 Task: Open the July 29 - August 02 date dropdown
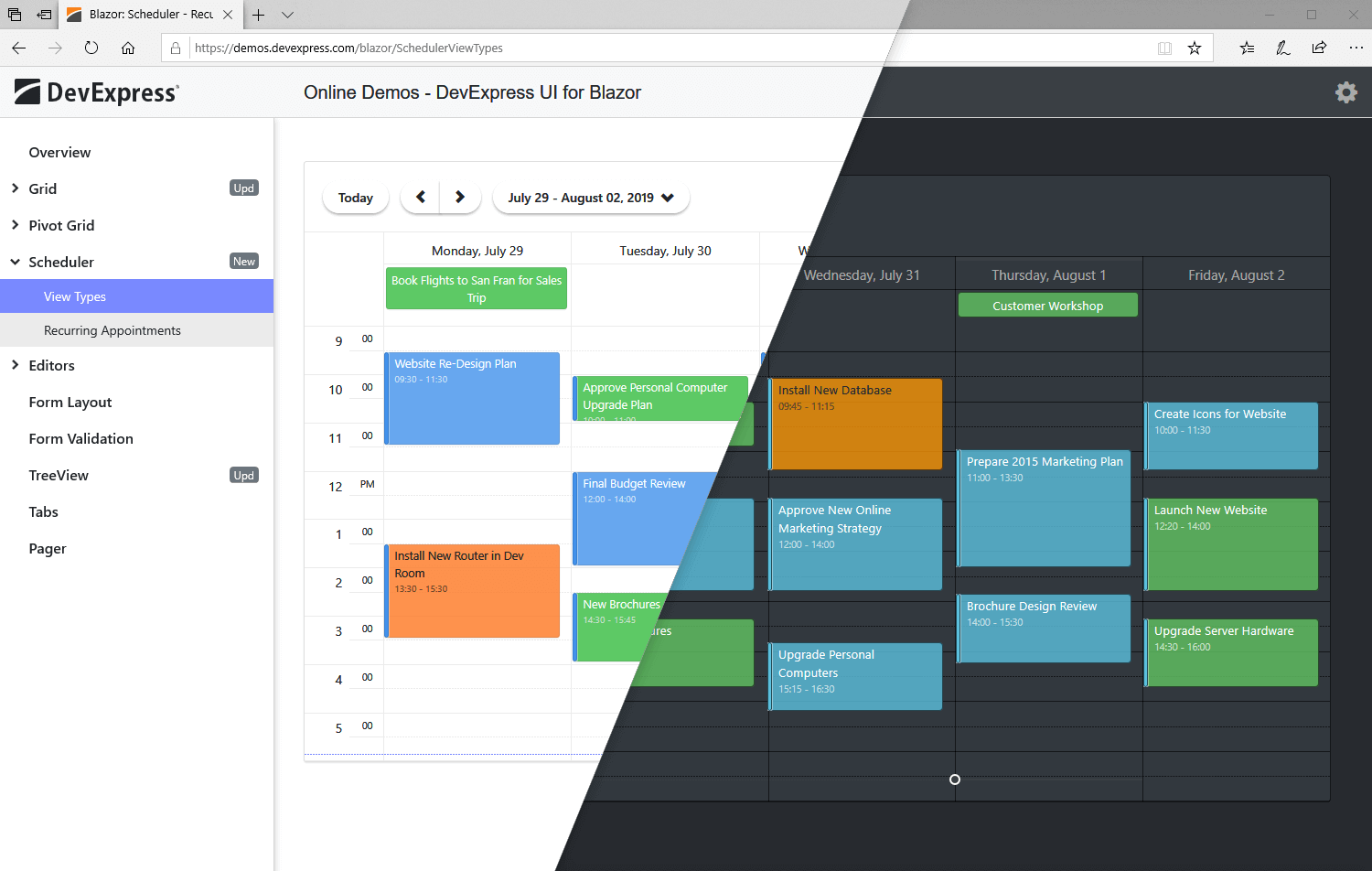(590, 197)
